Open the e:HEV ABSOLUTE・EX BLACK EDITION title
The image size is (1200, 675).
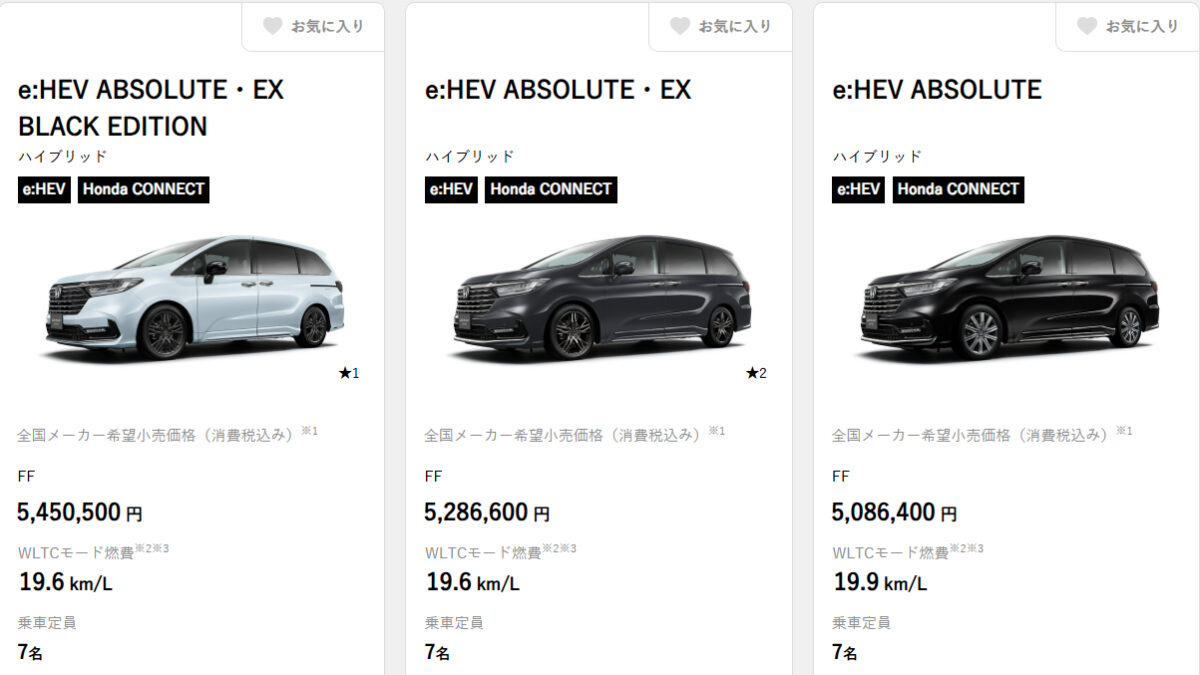click(151, 108)
